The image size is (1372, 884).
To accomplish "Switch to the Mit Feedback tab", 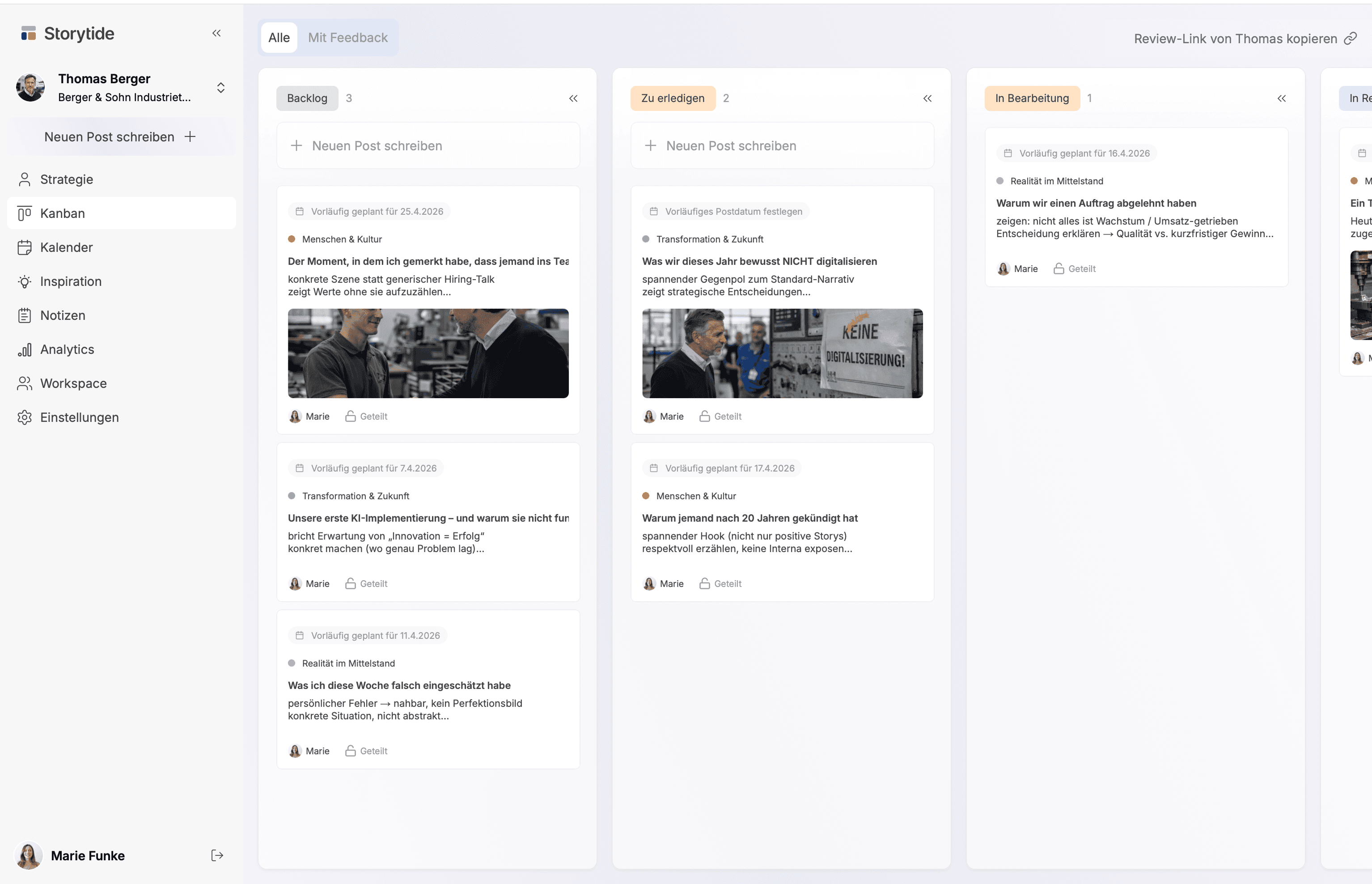I will [x=348, y=38].
